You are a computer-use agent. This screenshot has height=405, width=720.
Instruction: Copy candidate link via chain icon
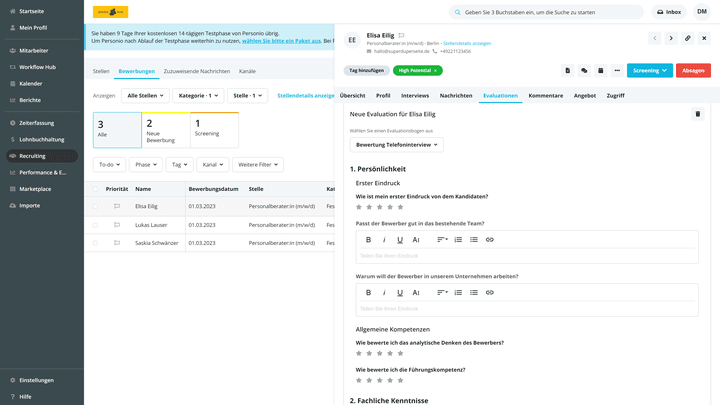(687, 38)
